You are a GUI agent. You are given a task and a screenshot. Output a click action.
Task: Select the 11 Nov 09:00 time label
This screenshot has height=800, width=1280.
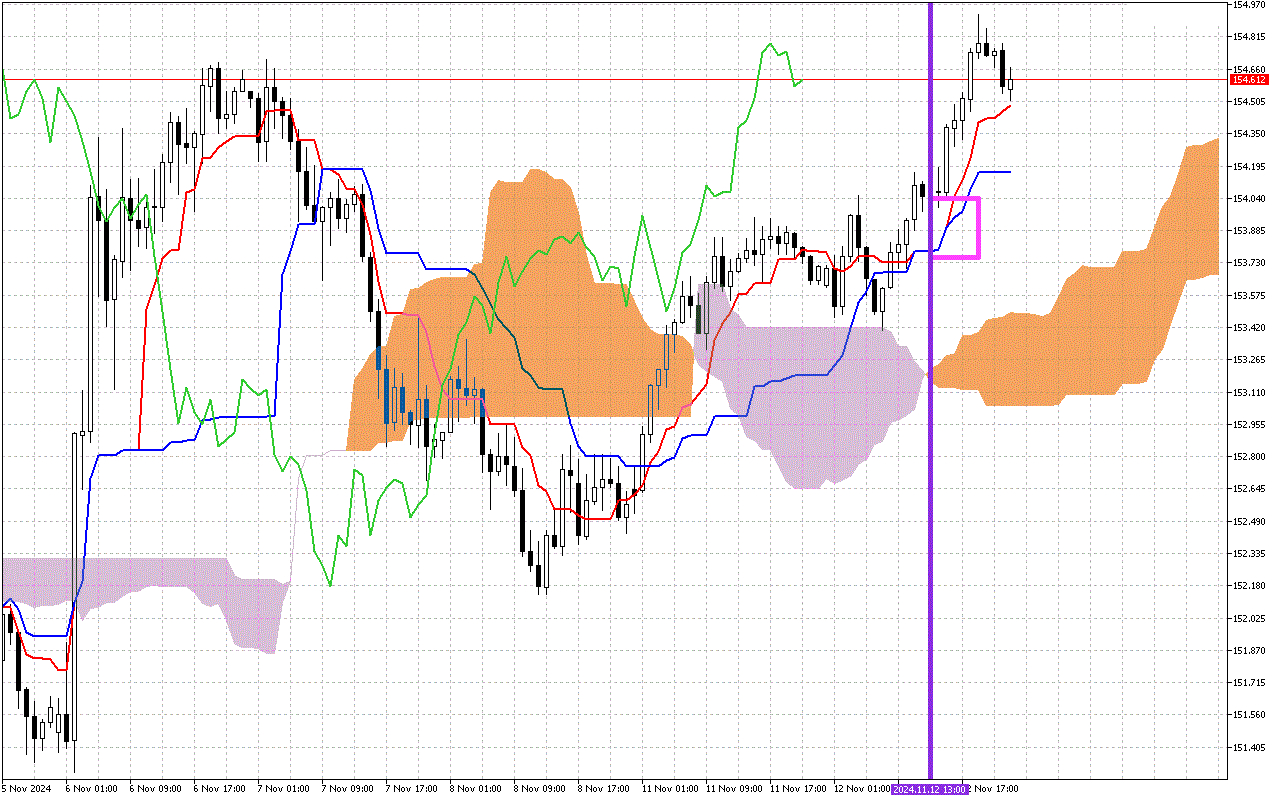[x=732, y=789]
